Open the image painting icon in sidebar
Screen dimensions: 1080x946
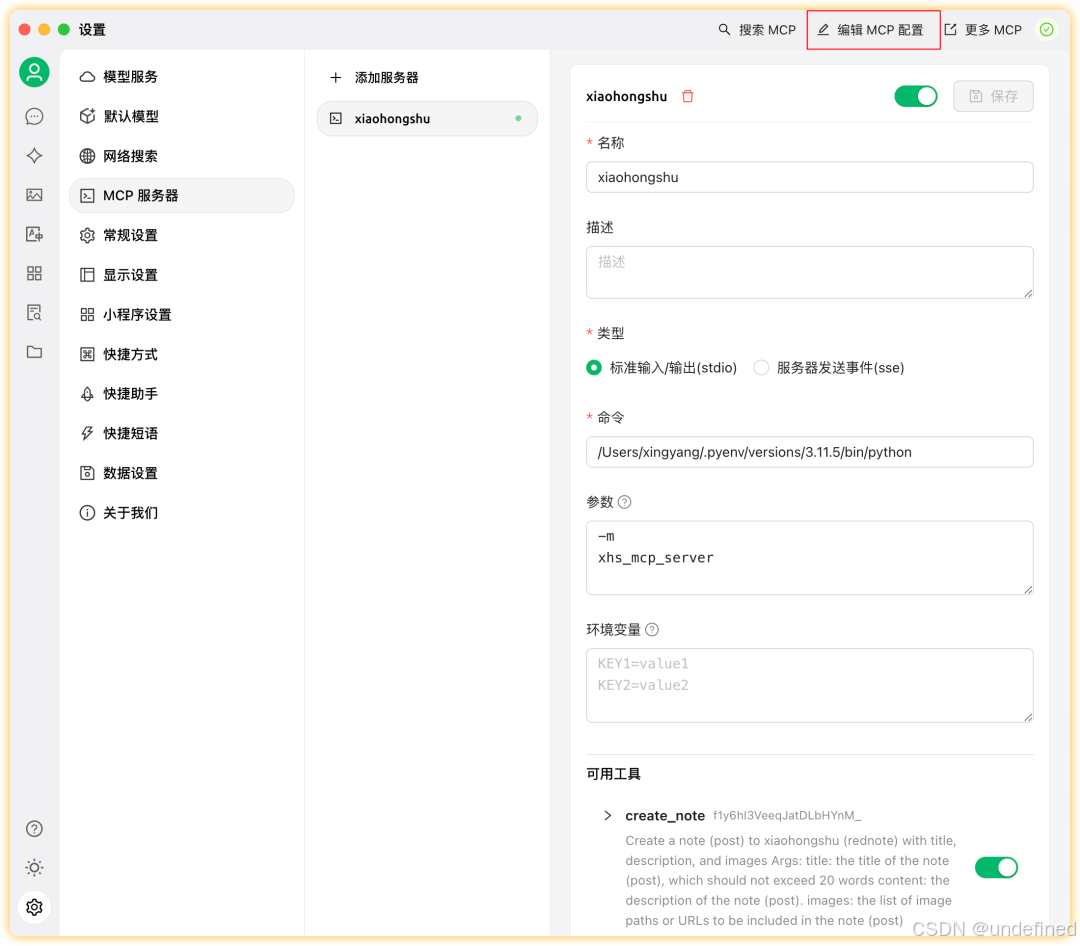coord(34,195)
